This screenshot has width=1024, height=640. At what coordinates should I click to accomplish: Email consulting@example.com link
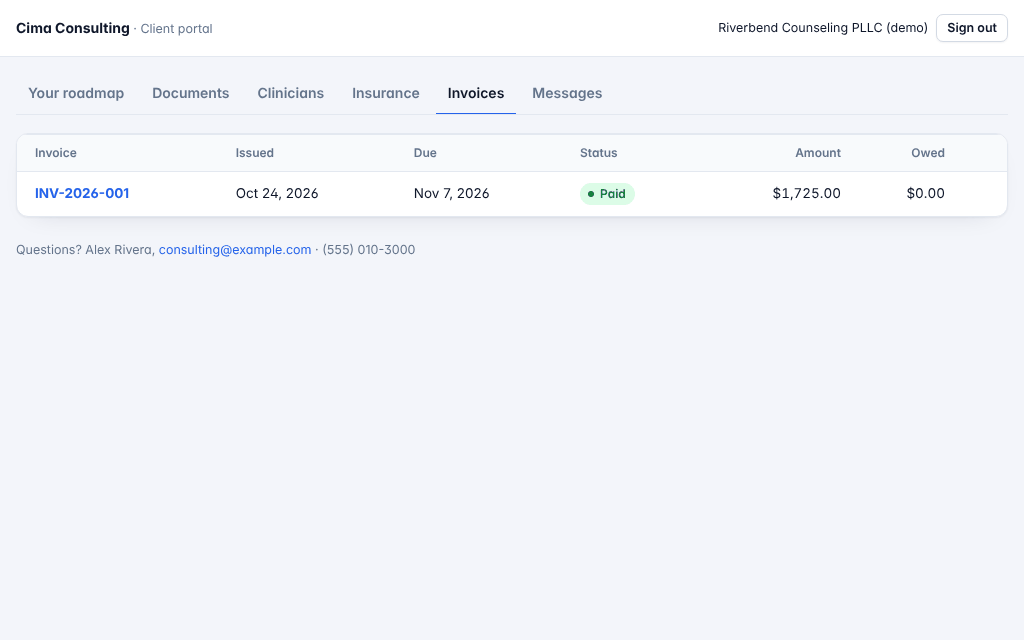pos(235,250)
